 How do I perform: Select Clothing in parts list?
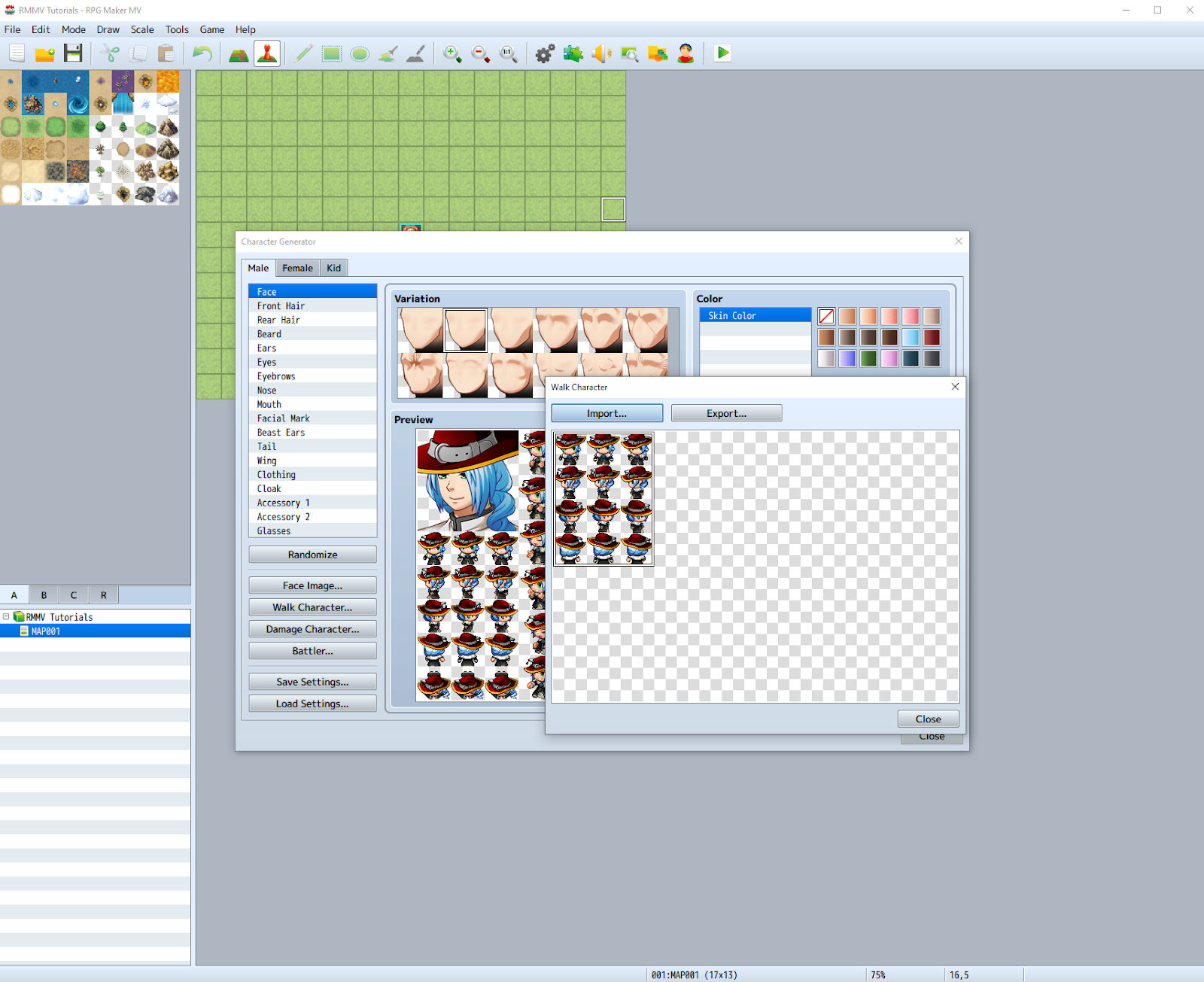click(312, 475)
